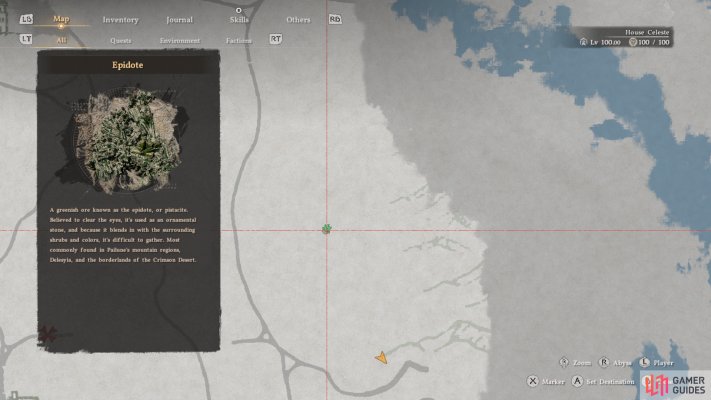Click the 100 / 100 shield counter
Screen dimensions: 711x400
(653, 43)
